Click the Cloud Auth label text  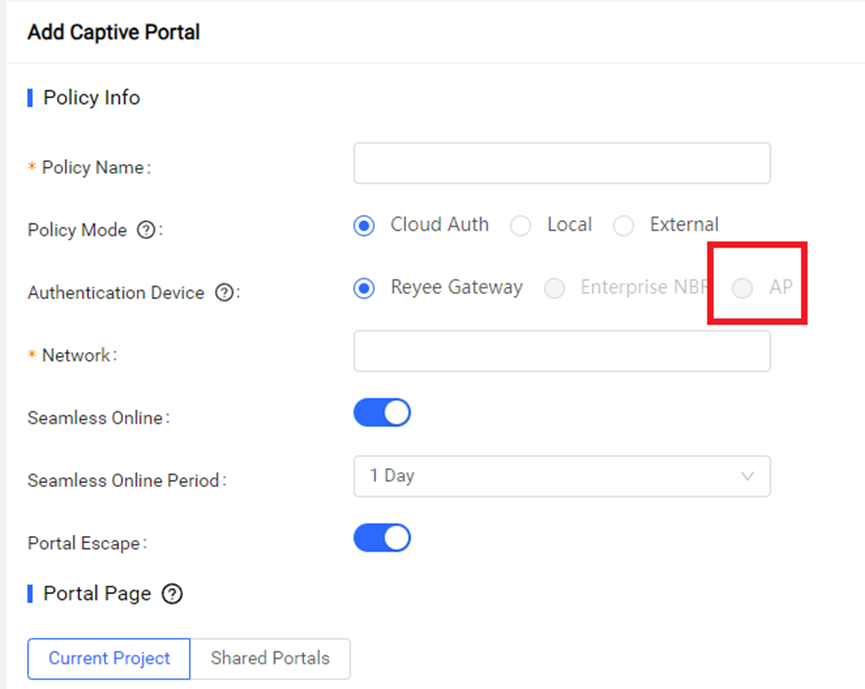[x=440, y=225]
